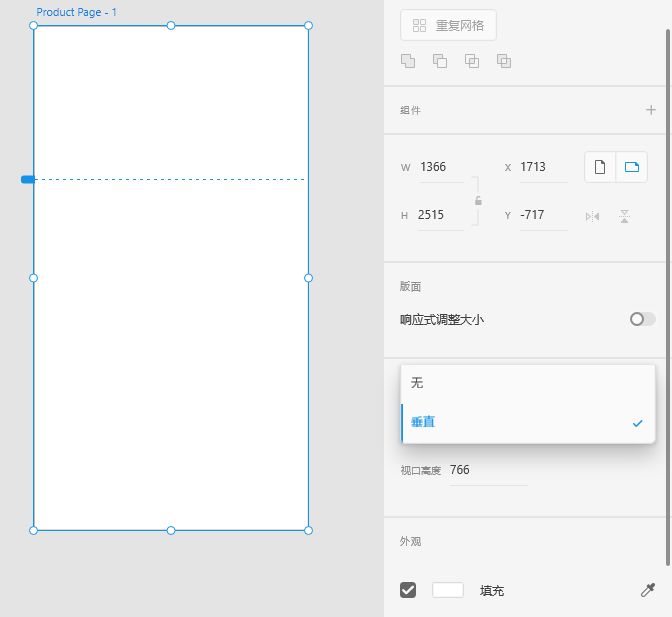Open the fill color swatch
The height and width of the screenshot is (617, 672).
[448, 590]
